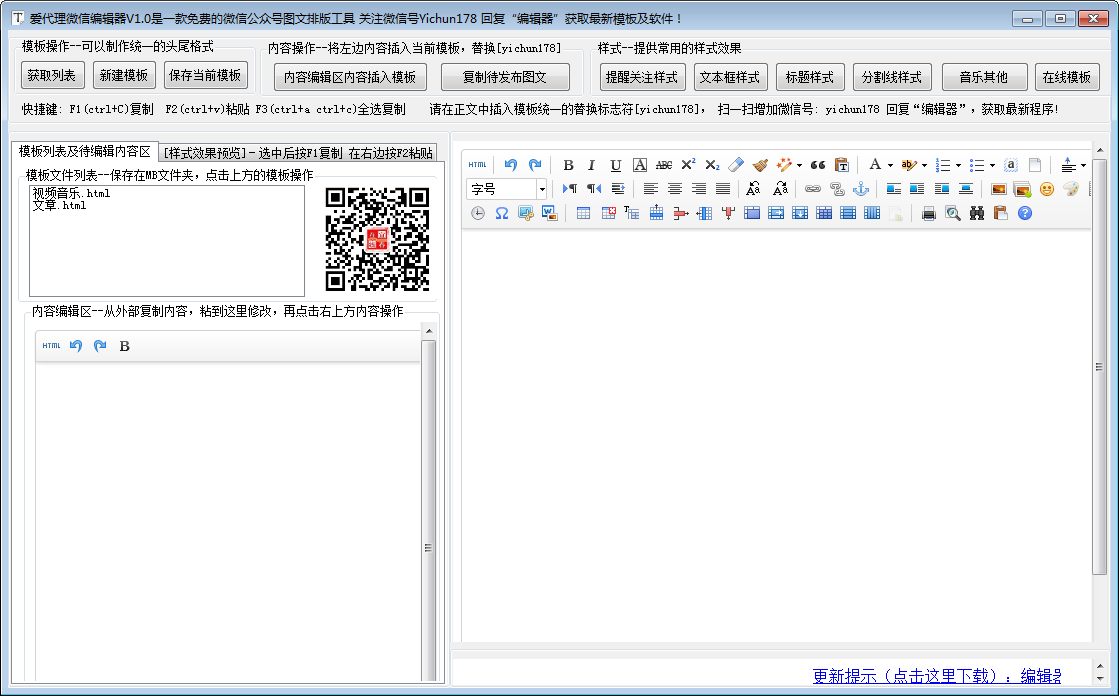
Task: Click 内容编辑区内容插入模板 button
Action: click(x=350, y=77)
